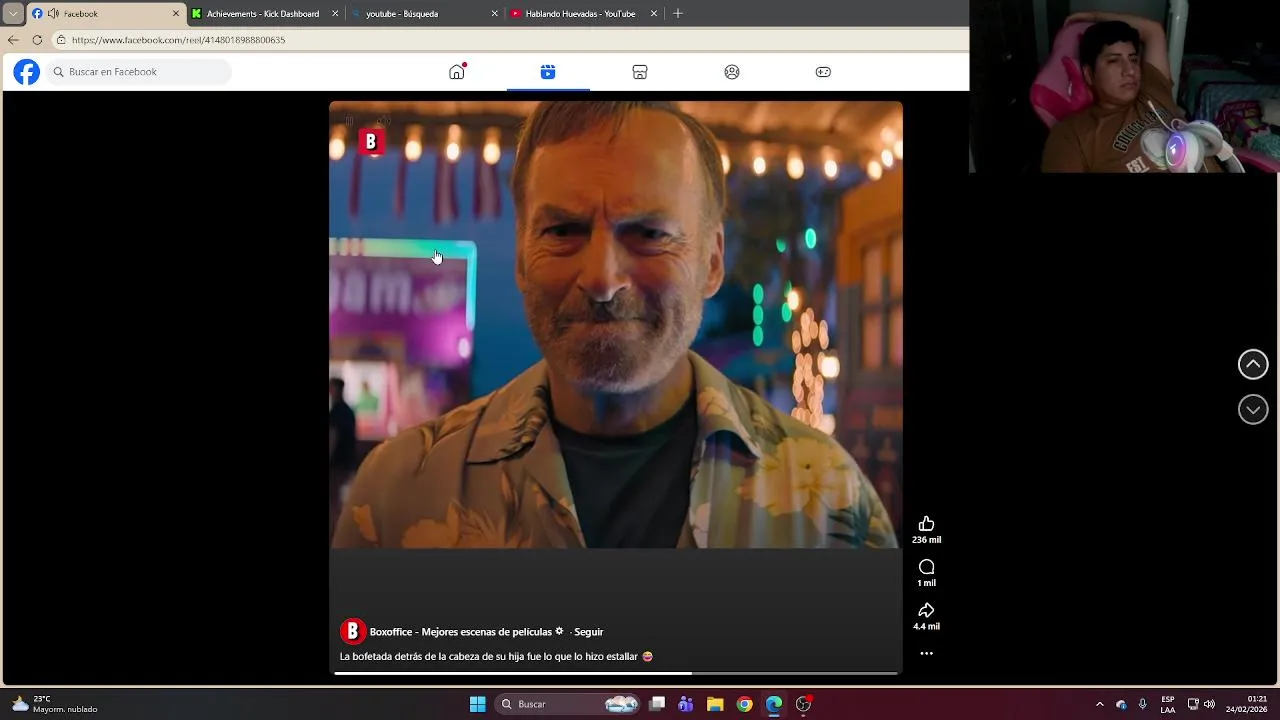
Task: Open the Marketplace storefront icon
Action: [x=640, y=72]
